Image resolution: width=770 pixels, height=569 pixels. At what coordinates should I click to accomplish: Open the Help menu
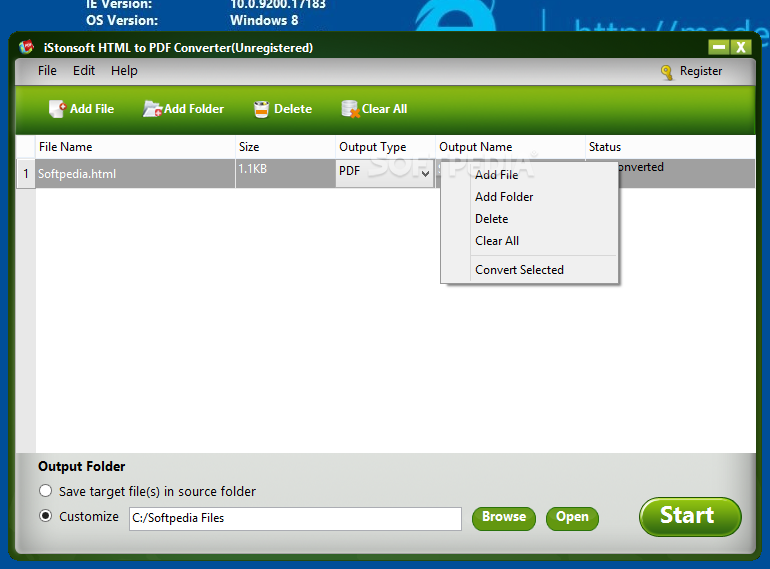[x=124, y=71]
